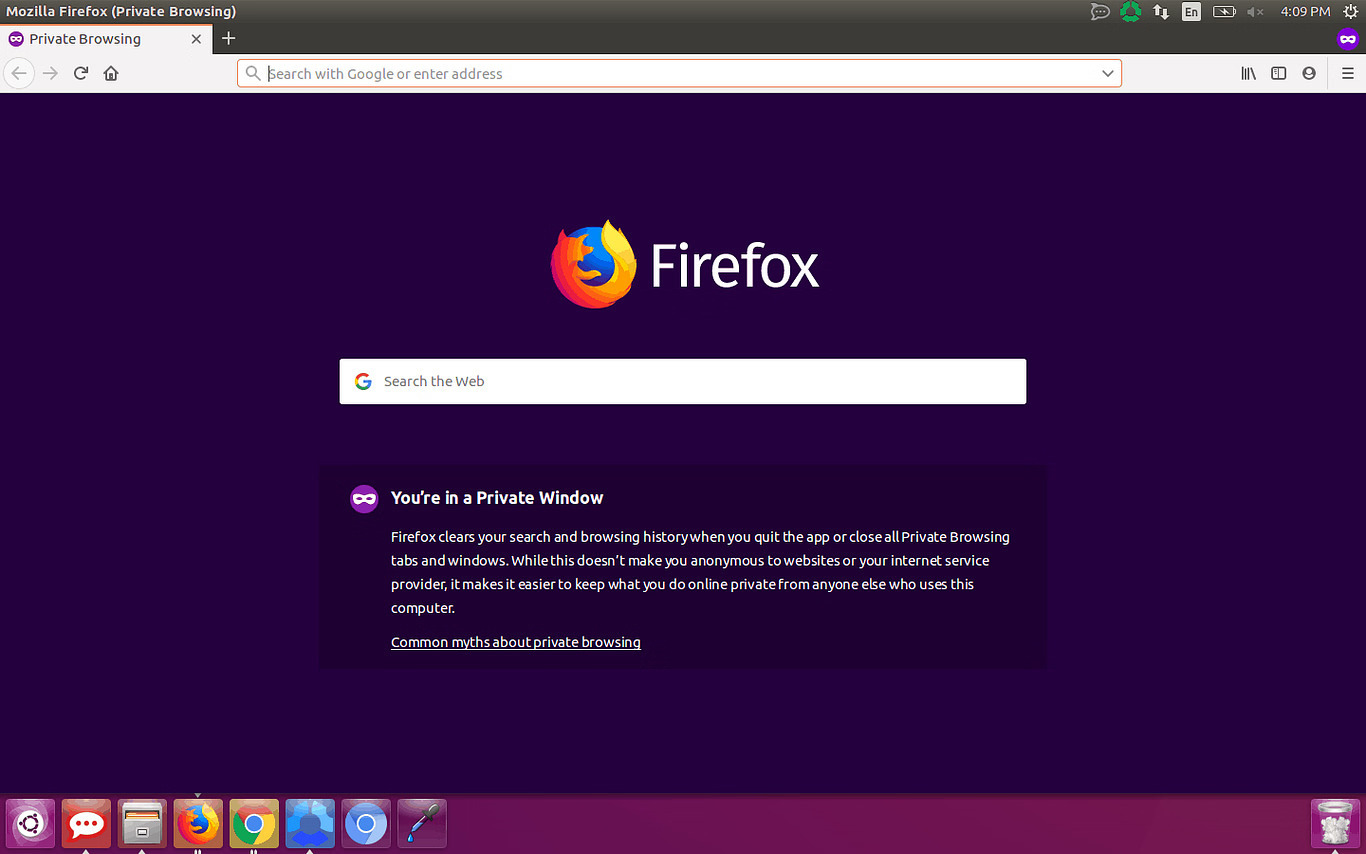Go back using the Back arrow

[19, 73]
